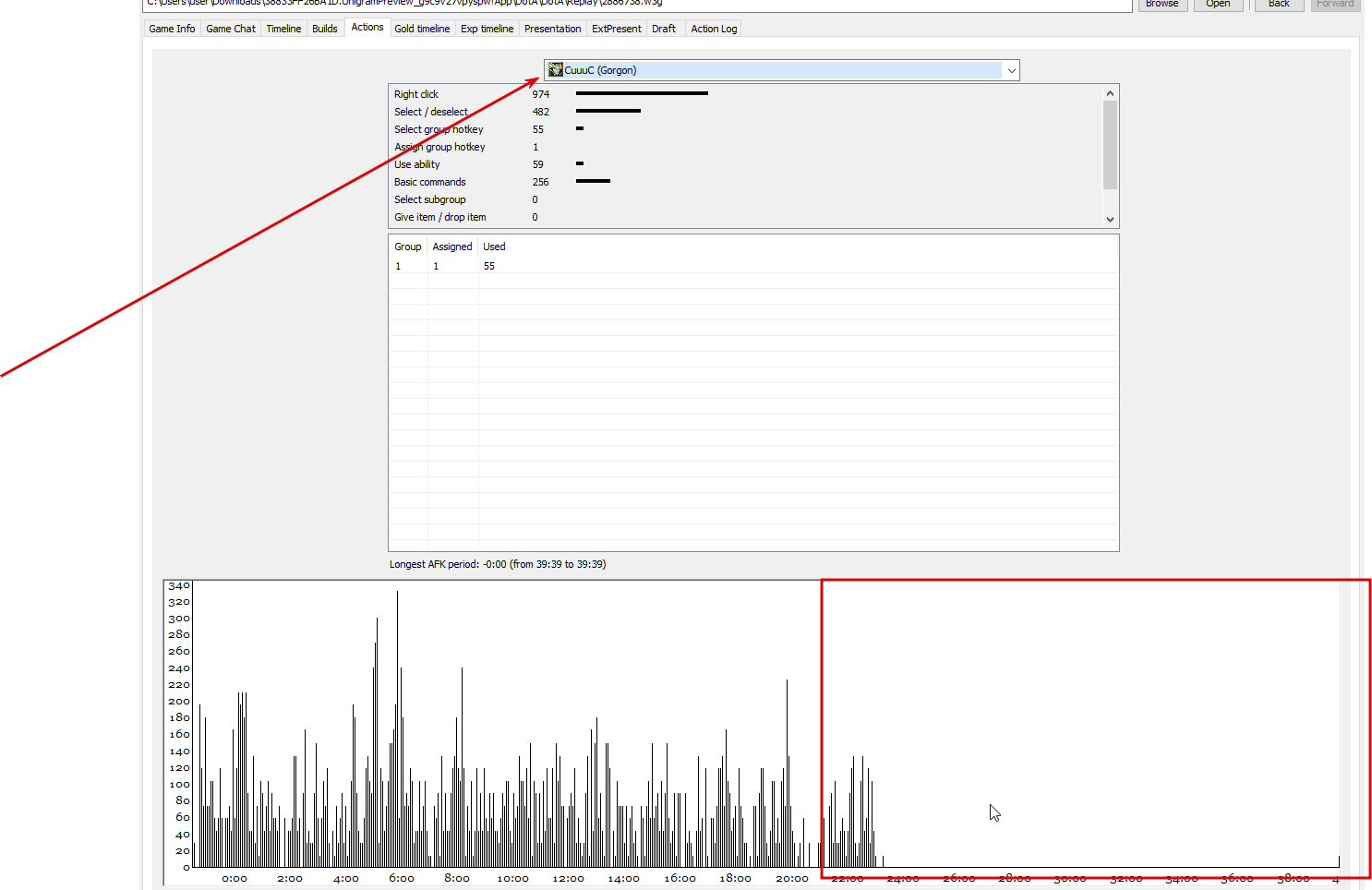This screenshot has width=1372, height=890.
Task: Click the action list scroll down arrow
Action: tap(1110, 220)
